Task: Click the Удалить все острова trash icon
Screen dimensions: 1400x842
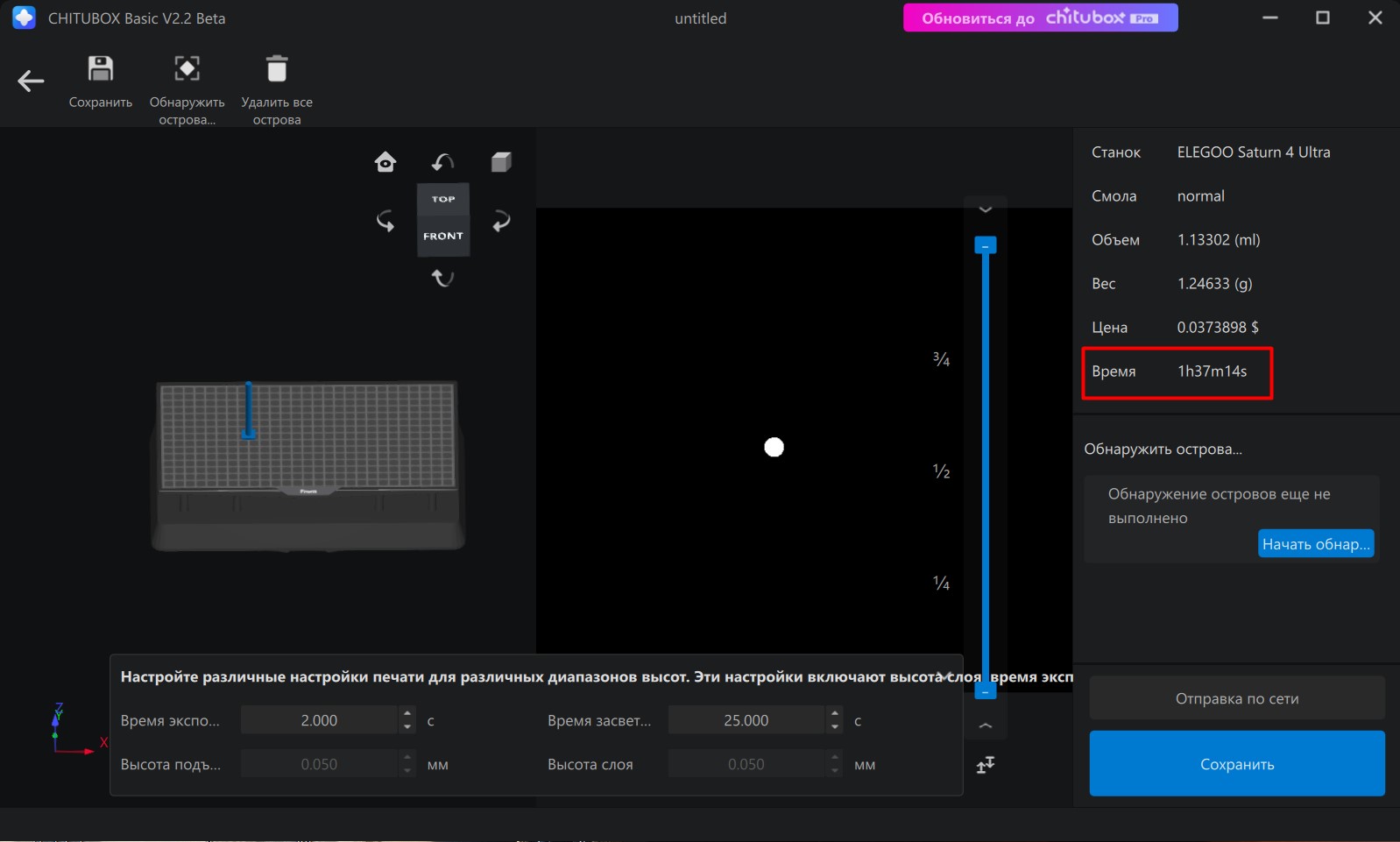Action: pyautogui.click(x=277, y=69)
